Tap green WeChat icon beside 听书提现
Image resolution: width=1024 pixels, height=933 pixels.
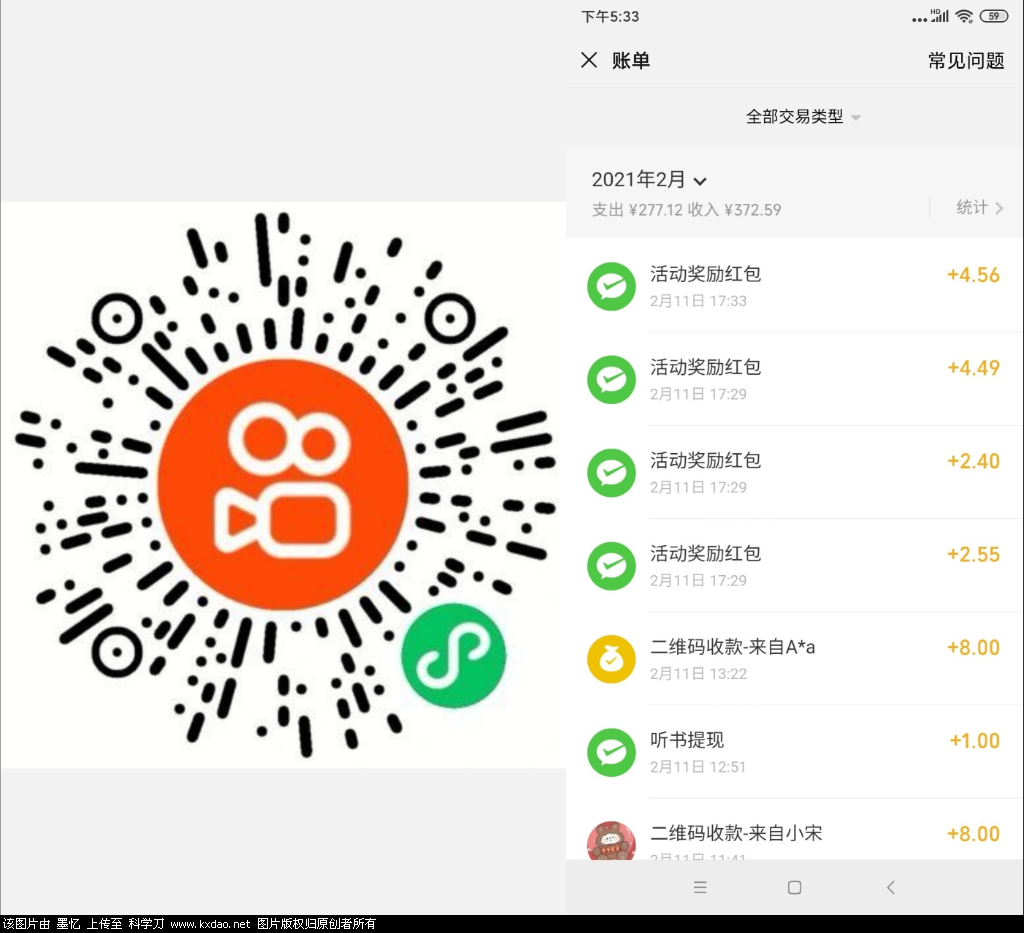611,753
